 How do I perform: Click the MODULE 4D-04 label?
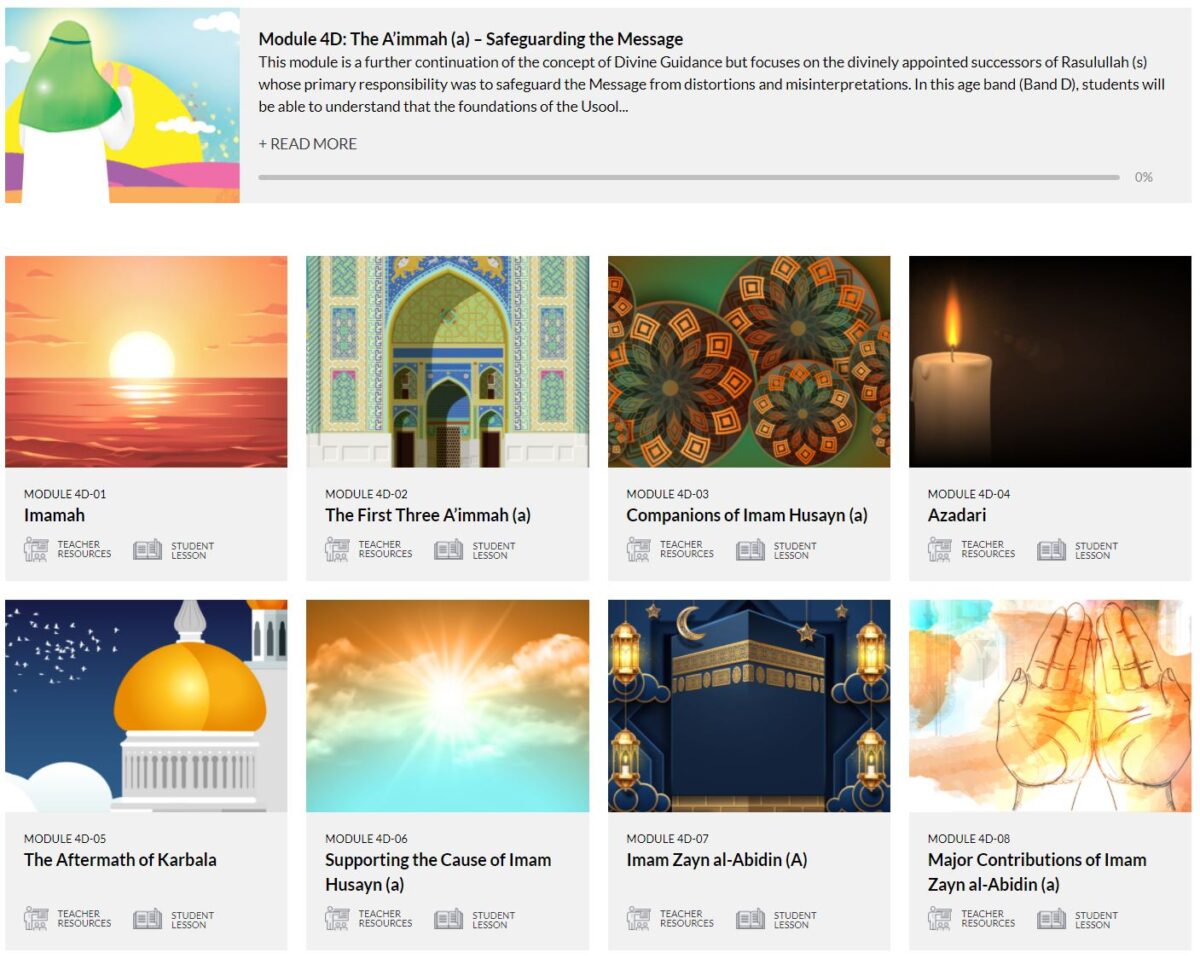point(969,494)
